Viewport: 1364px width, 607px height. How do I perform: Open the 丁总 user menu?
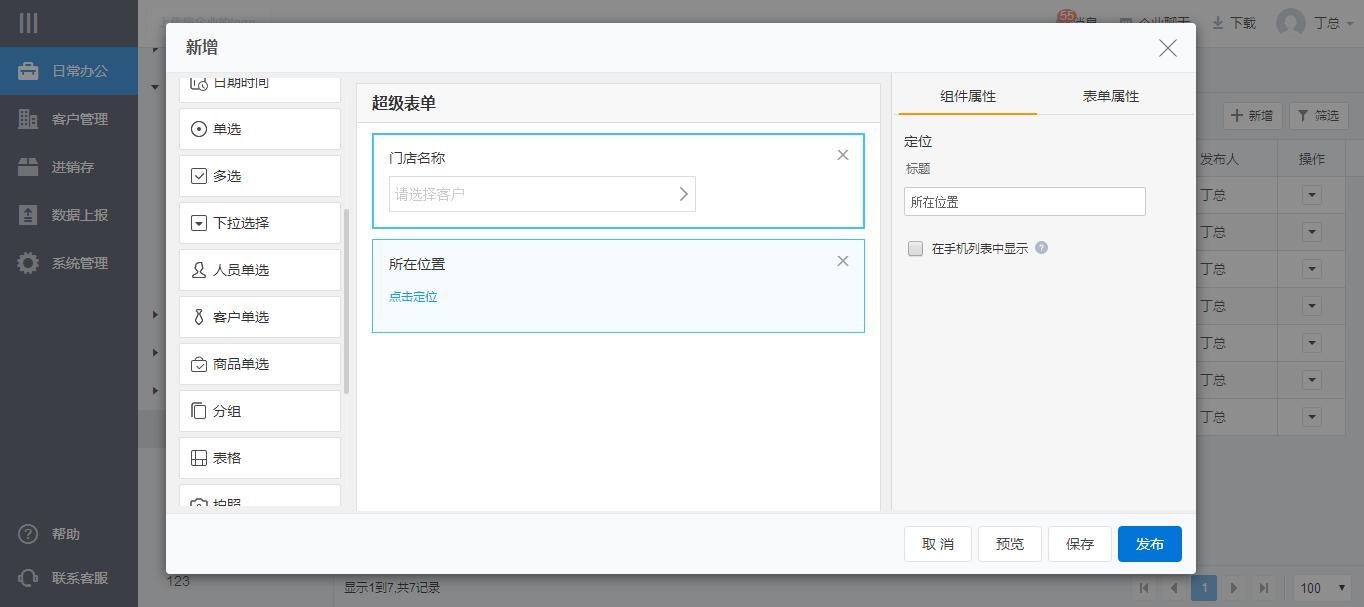click(1315, 23)
